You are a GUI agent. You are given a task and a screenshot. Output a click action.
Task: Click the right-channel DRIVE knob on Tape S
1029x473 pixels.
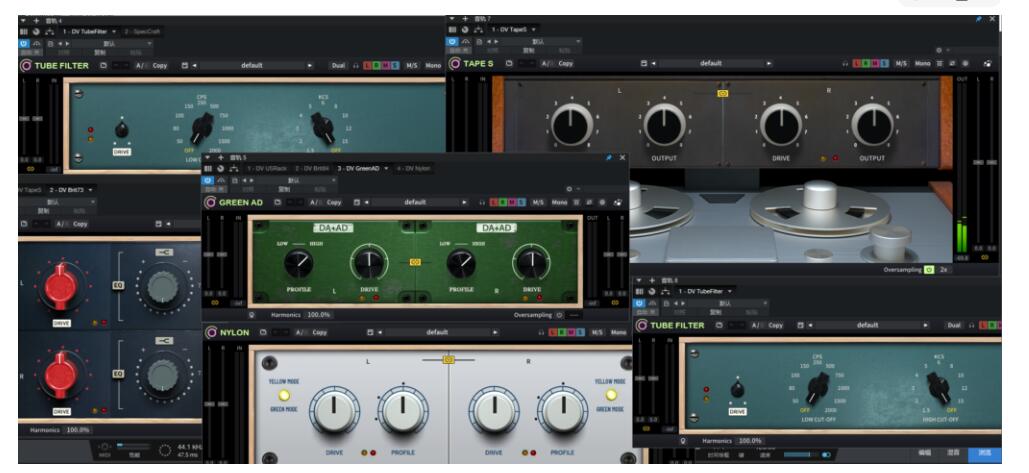780,125
